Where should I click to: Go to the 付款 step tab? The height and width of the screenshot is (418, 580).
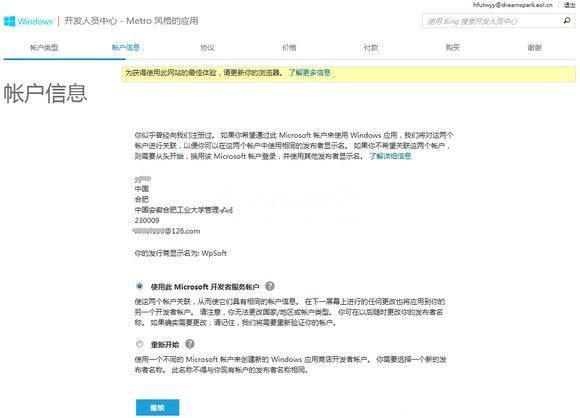[371, 47]
